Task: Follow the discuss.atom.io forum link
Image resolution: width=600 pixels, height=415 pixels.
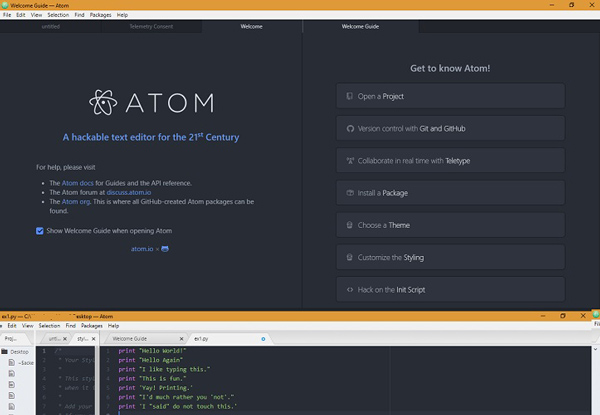Action: coord(129,192)
